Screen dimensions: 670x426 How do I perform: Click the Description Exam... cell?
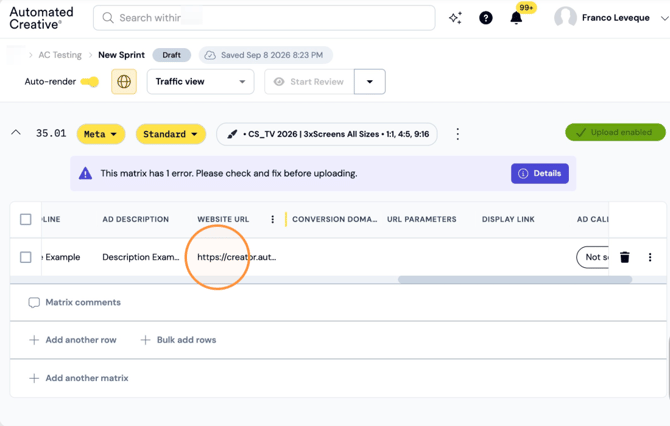tap(141, 257)
